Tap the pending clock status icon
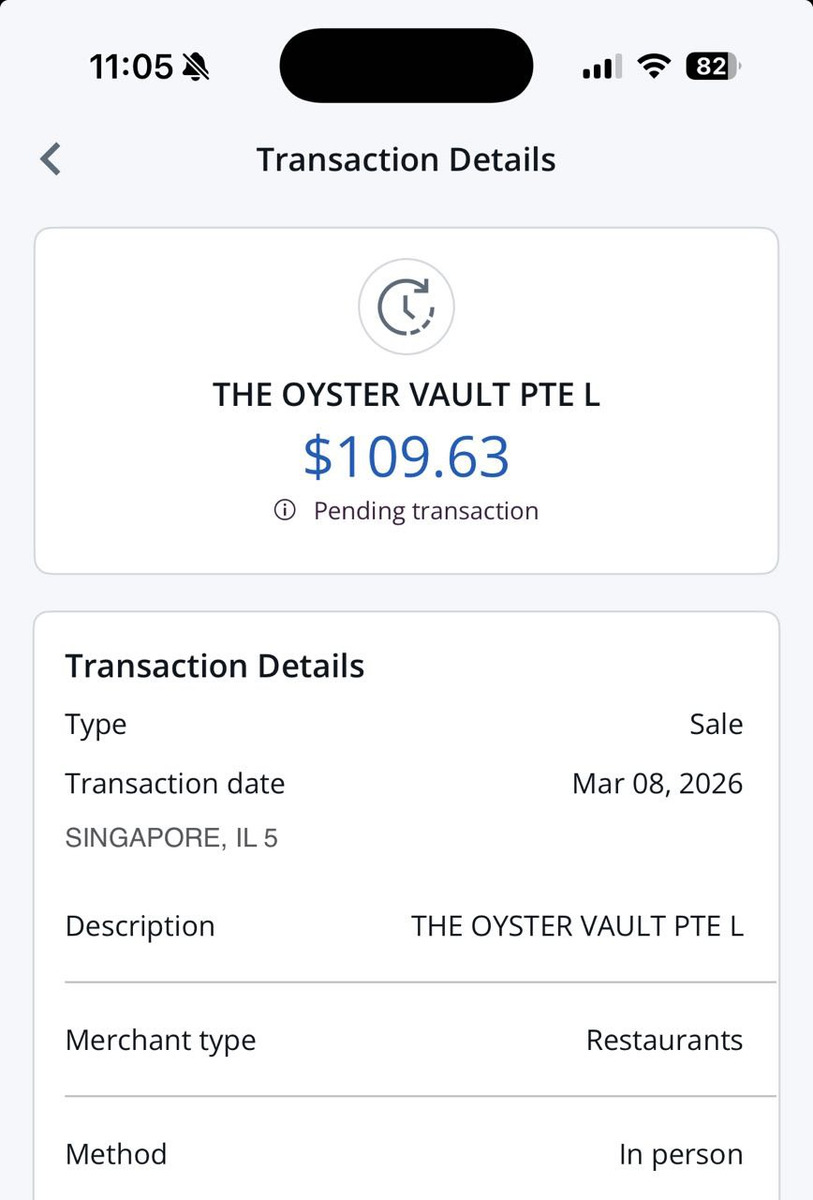813x1200 pixels. pos(406,306)
